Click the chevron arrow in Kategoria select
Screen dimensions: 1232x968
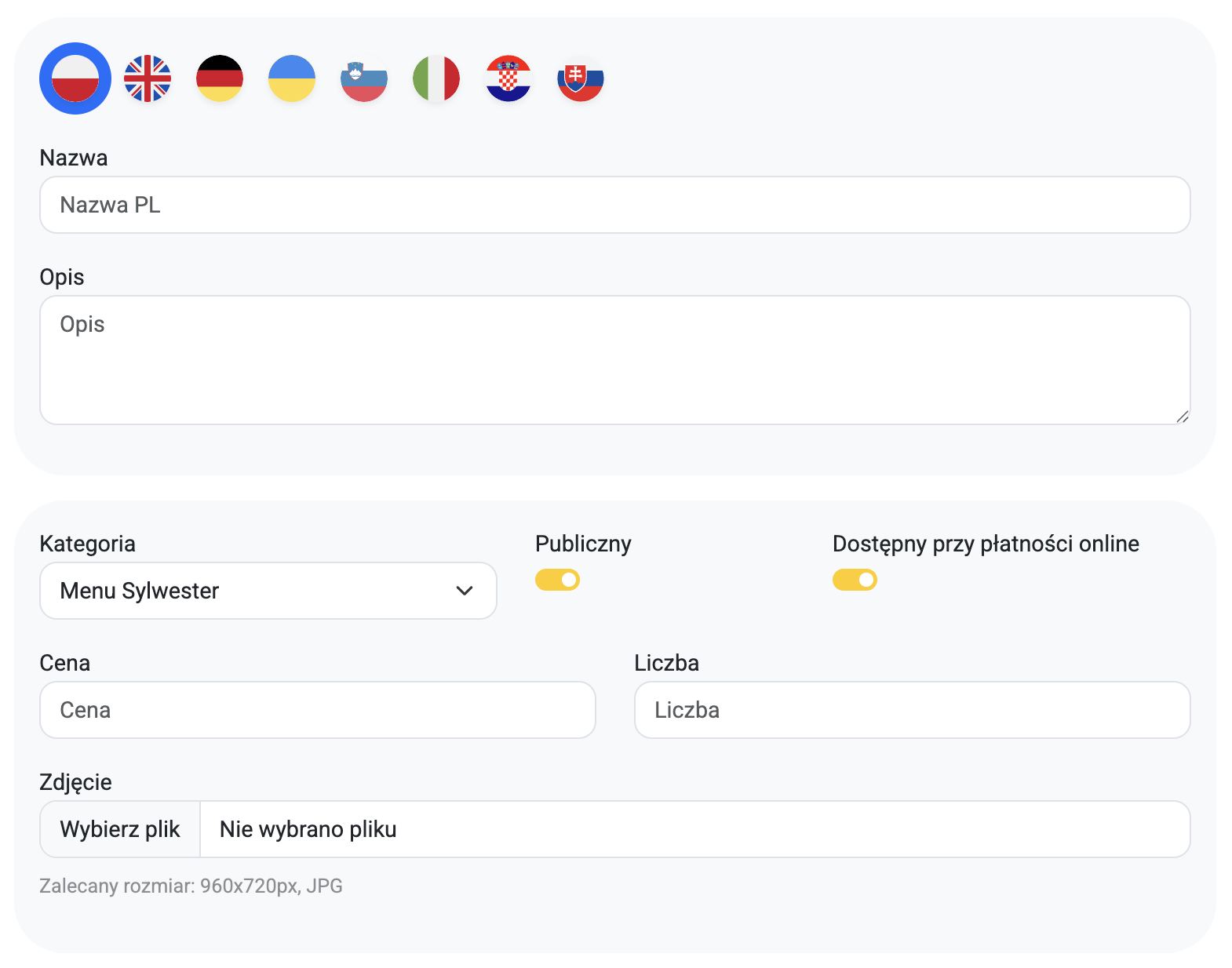click(465, 591)
